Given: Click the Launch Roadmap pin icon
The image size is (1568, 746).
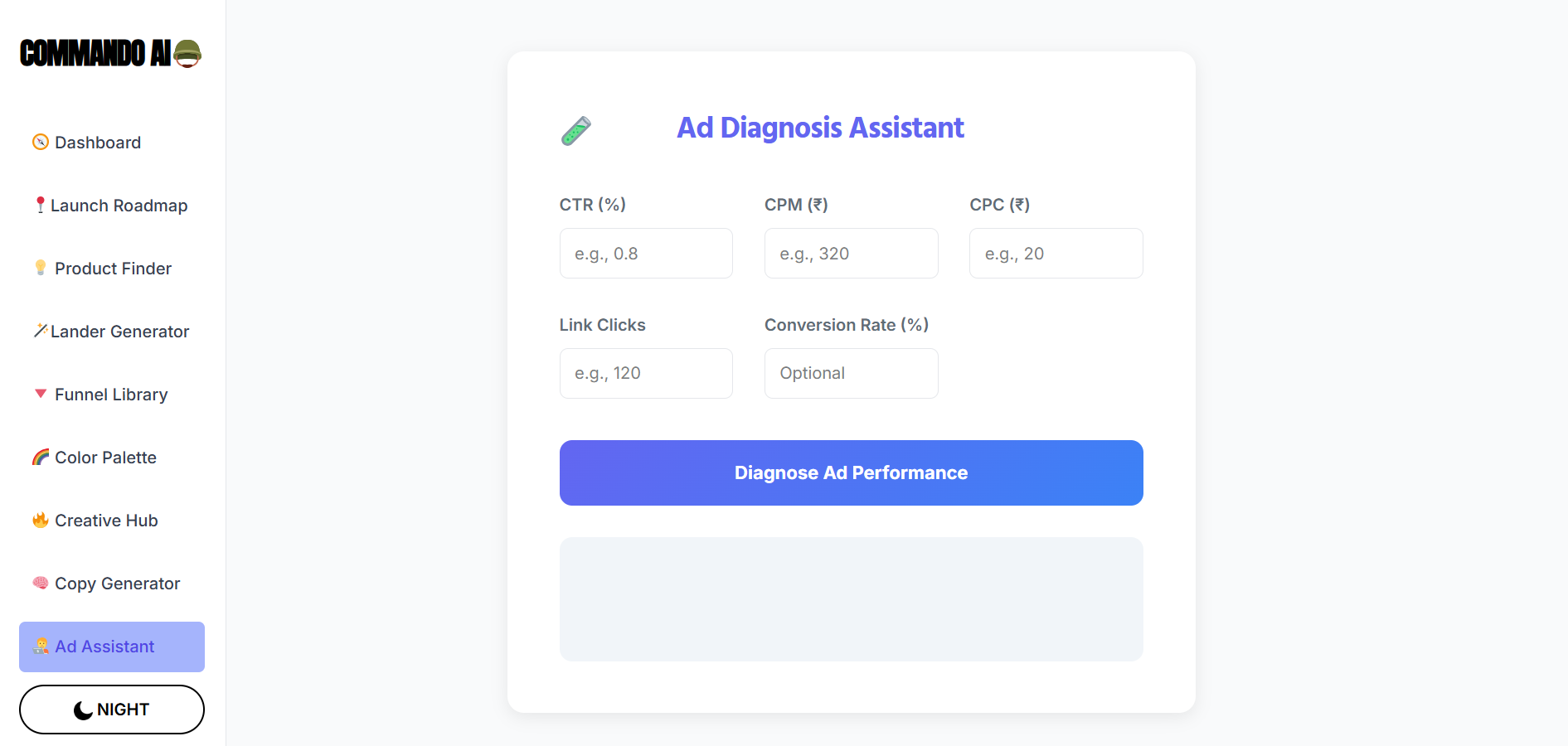Looking at the screenshot, I should [x=40, y=205].
